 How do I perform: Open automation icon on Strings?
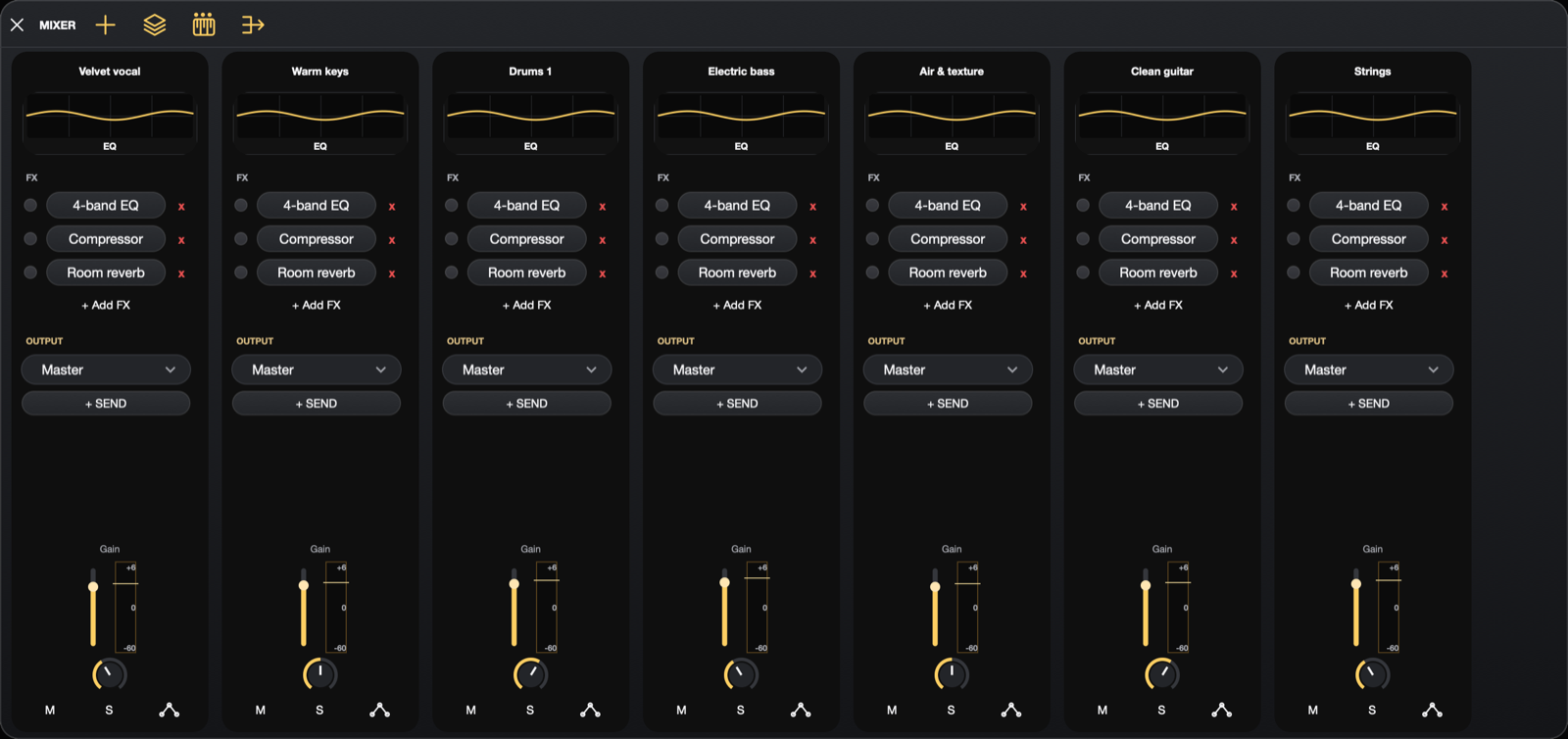[x=1432, y=710]
